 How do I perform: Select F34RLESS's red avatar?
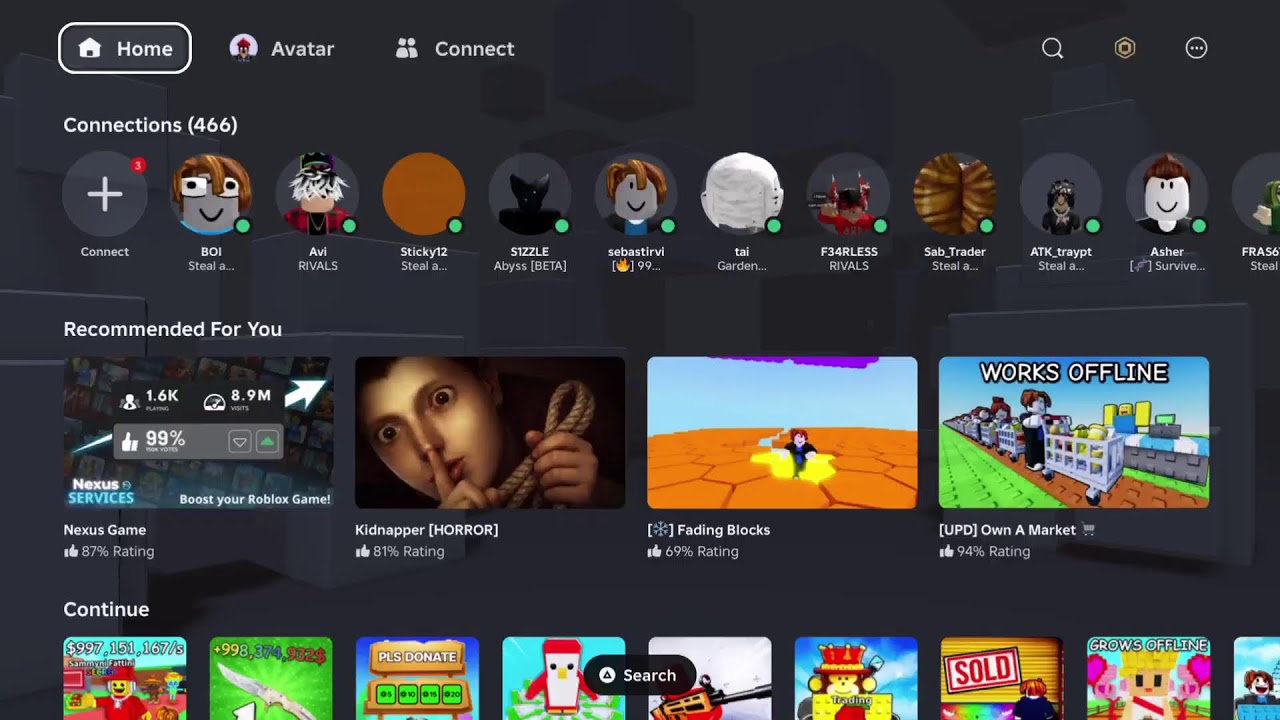849,194
